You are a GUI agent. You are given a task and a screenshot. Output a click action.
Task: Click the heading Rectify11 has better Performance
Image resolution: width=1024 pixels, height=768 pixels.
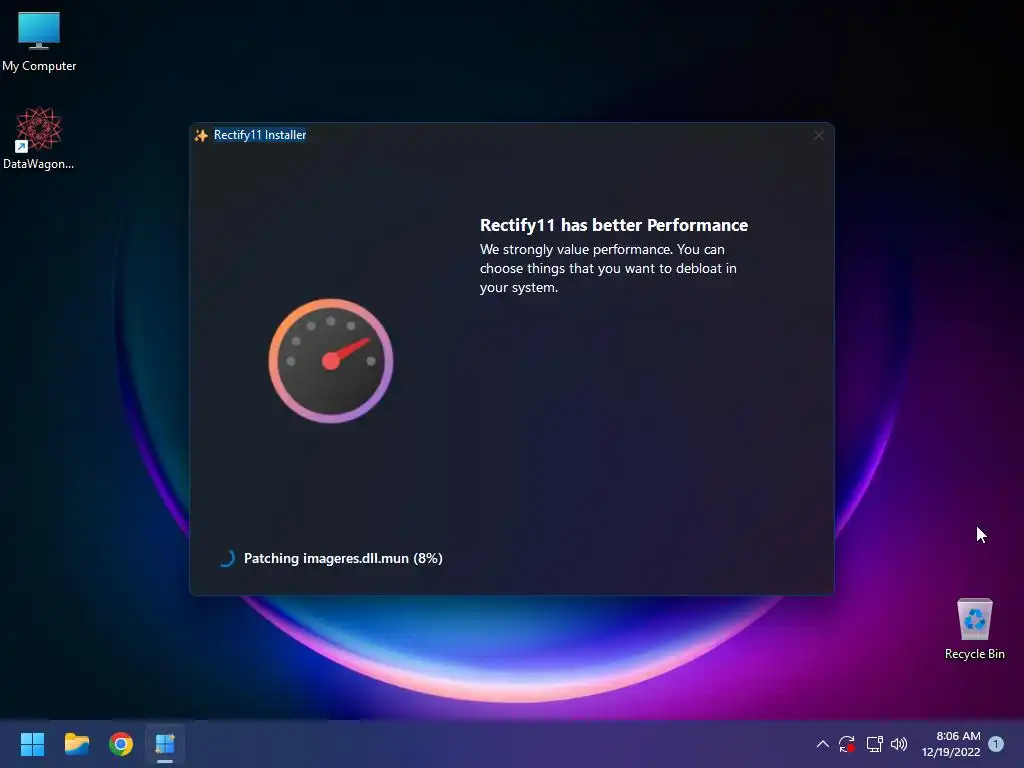tap(614, 225)
